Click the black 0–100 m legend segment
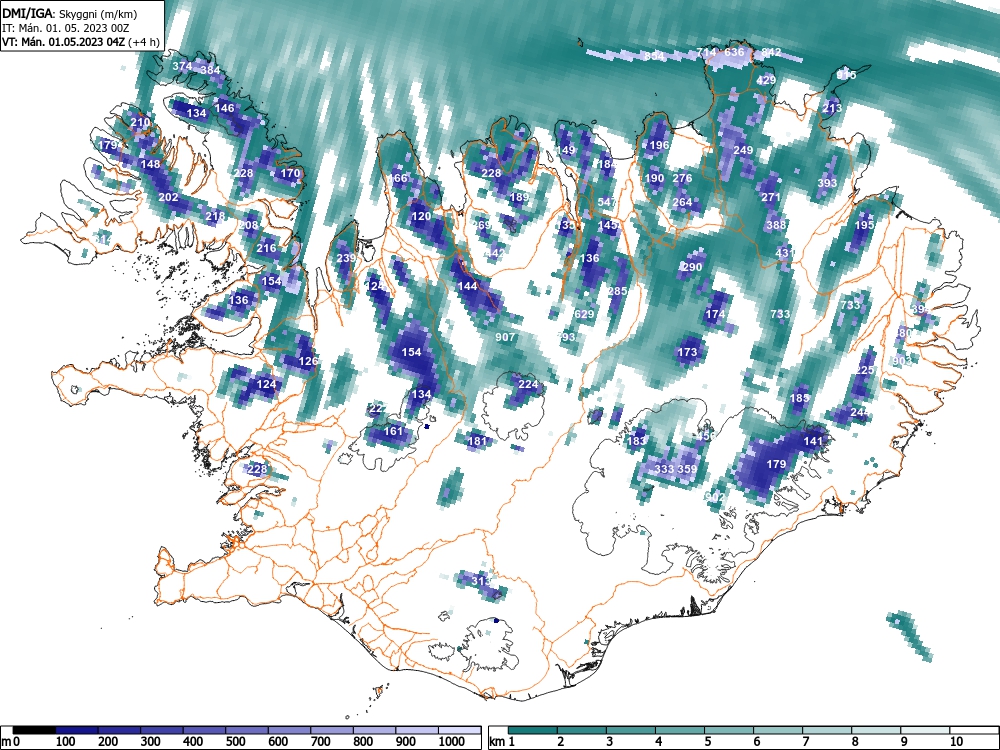1000x750 pixels. 34,730
